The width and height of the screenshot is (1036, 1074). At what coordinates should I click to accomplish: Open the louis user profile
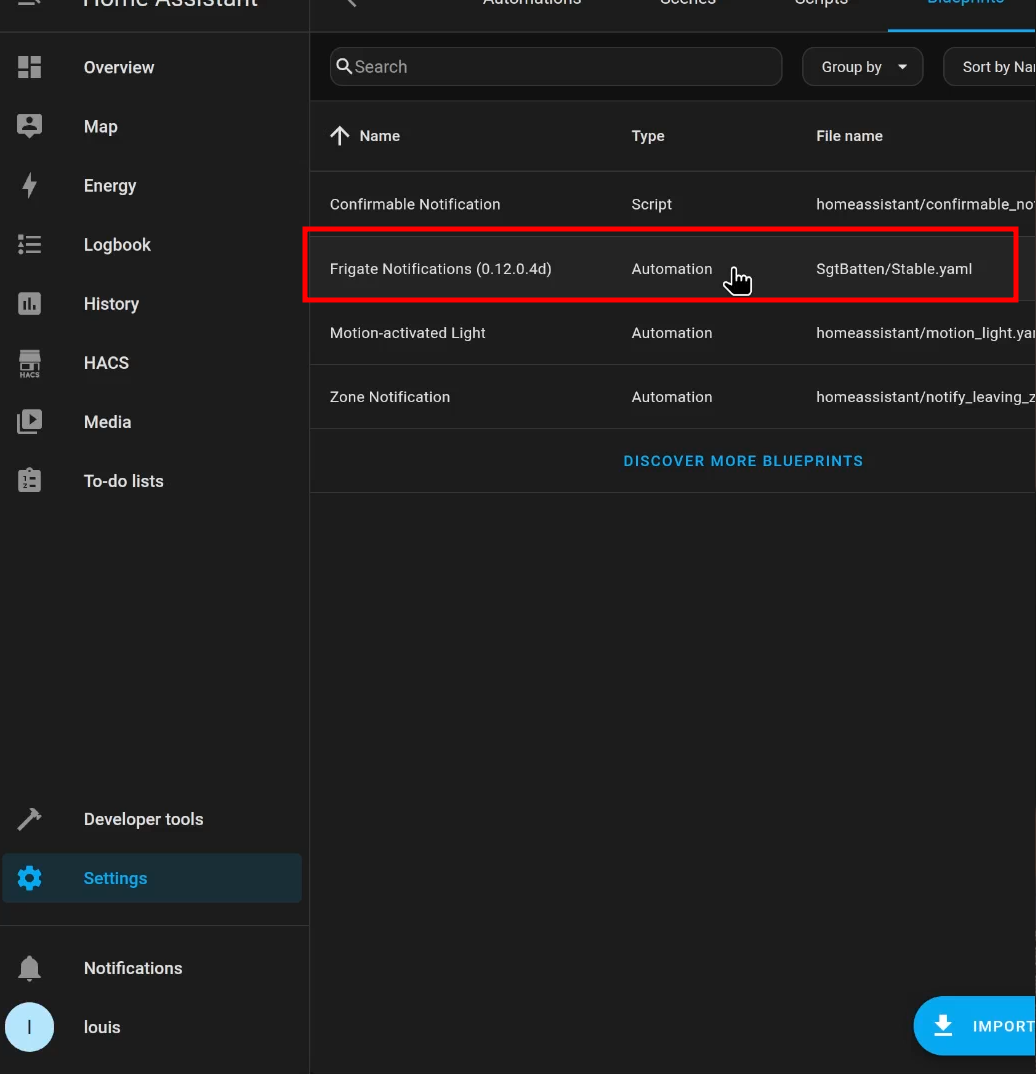[152, 1027]
